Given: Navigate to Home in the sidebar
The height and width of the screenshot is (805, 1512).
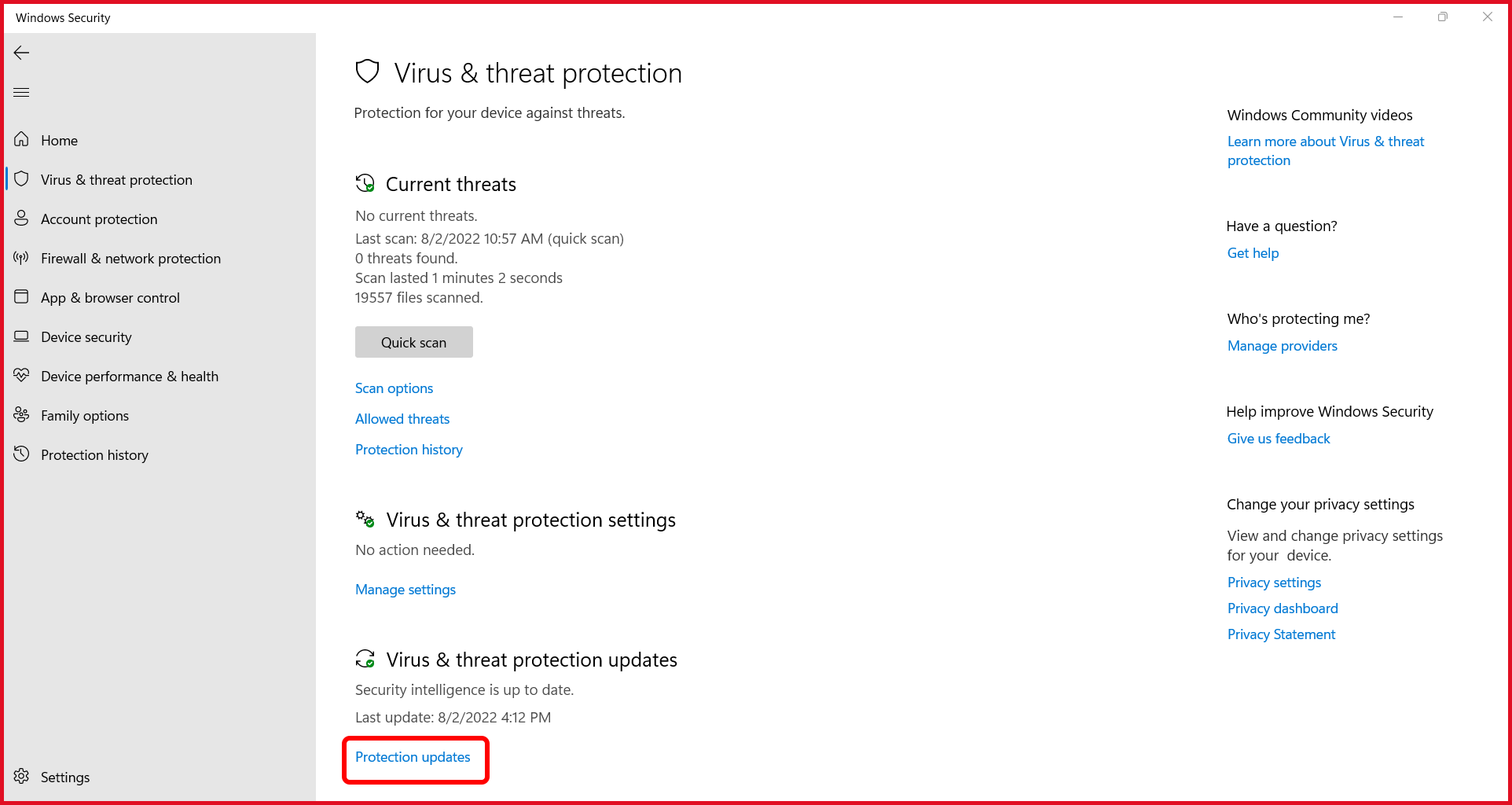Looking at the screenshot, I should pyautogui.click(x=60, y=140).
